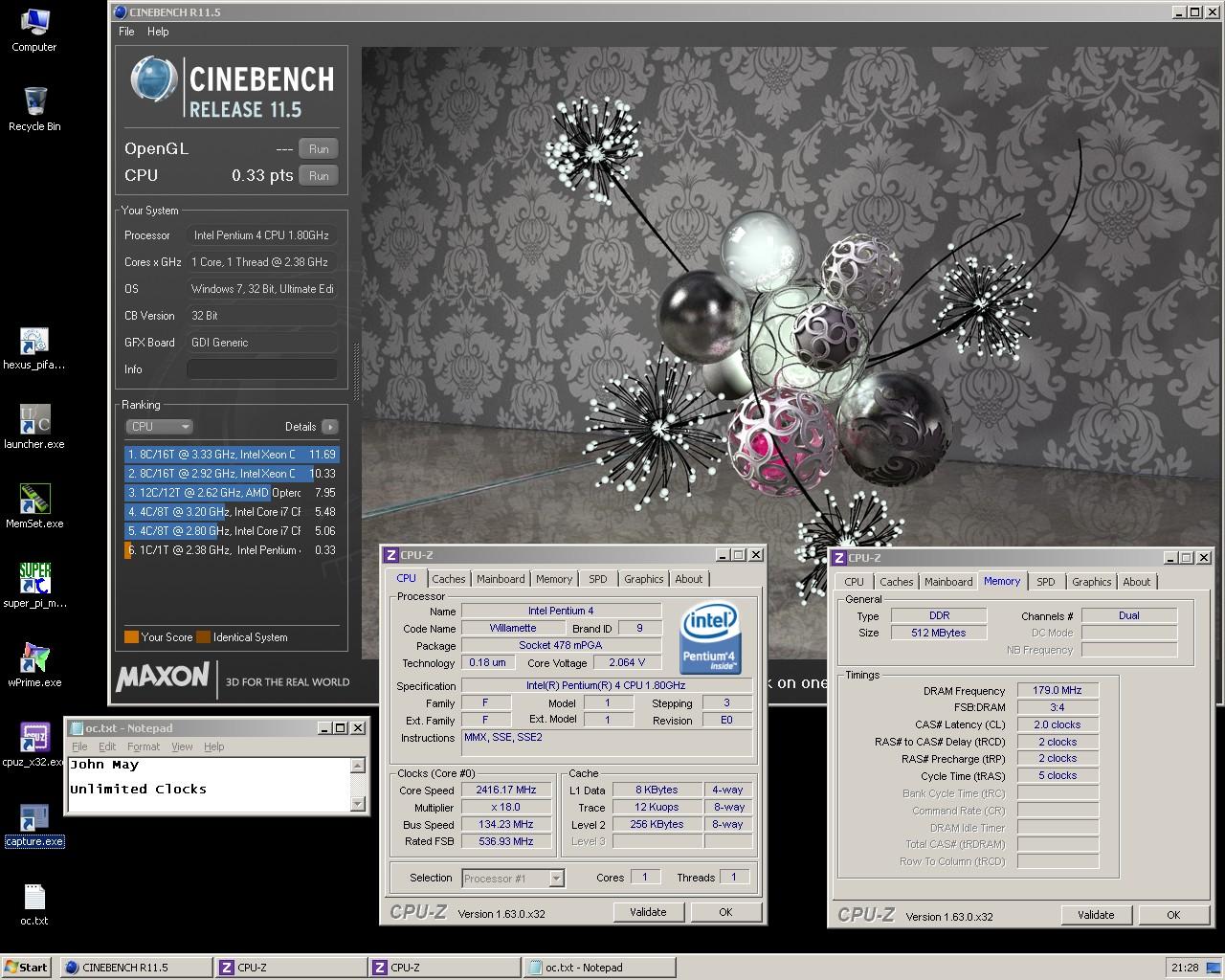This screenshot has height=980, width=1225.
Task: Click the CPU-Z title bar icon of CPU tab window
Action: [390, 555]
